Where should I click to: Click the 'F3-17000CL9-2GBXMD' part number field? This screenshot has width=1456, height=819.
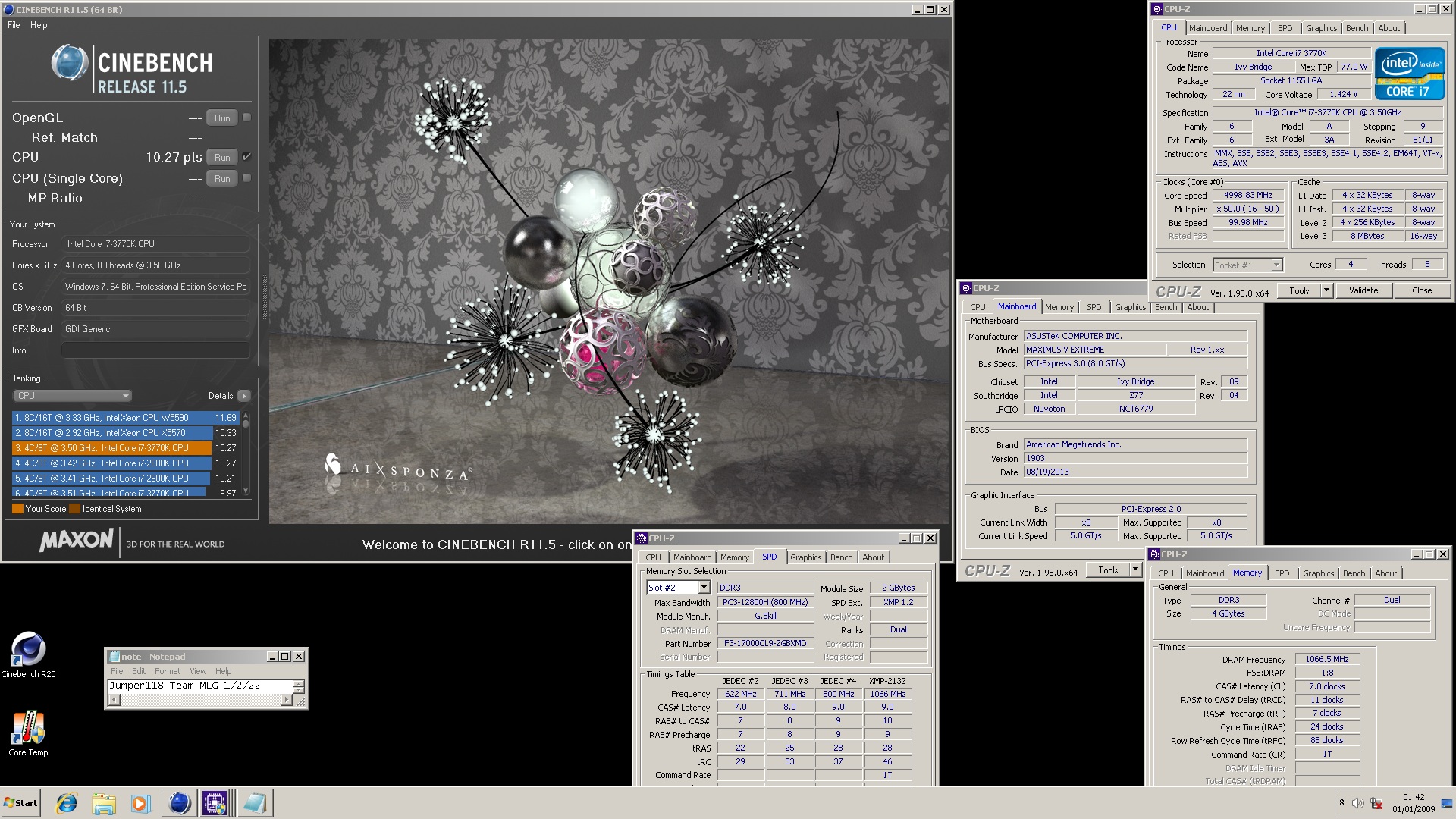pos(764,643)
